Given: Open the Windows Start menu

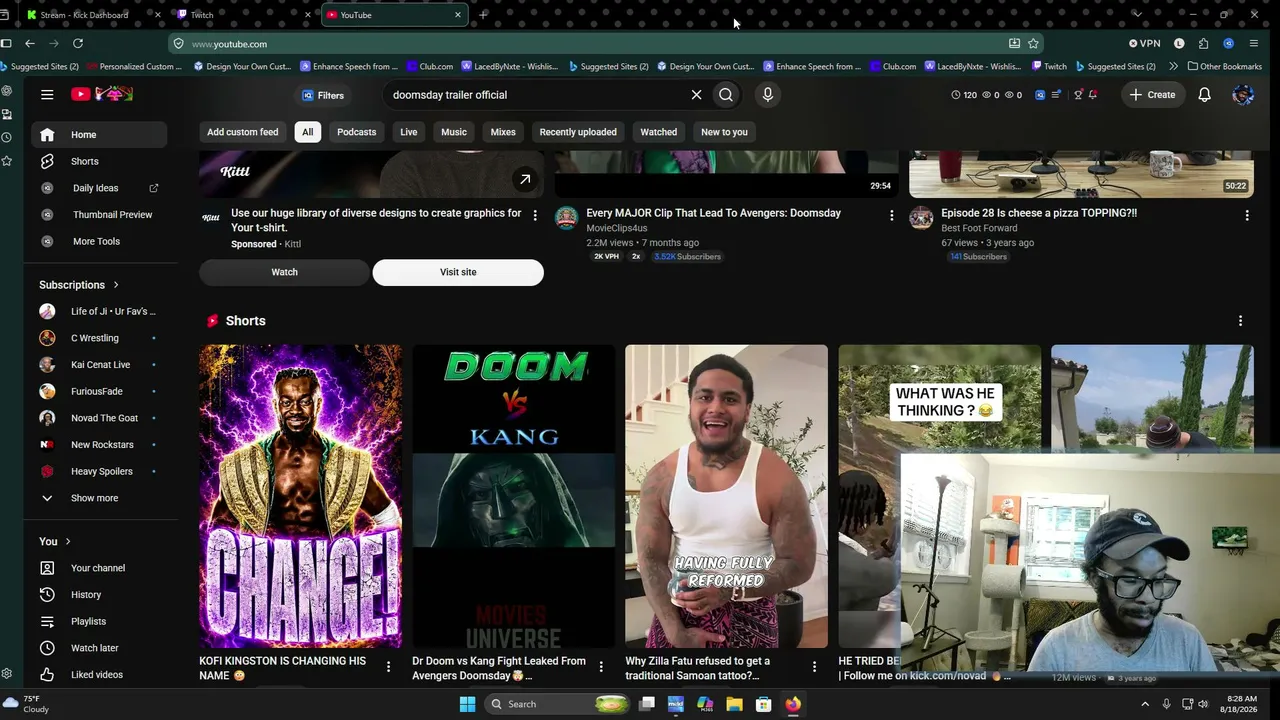Looking at the screenshot, I should [467, 704].
